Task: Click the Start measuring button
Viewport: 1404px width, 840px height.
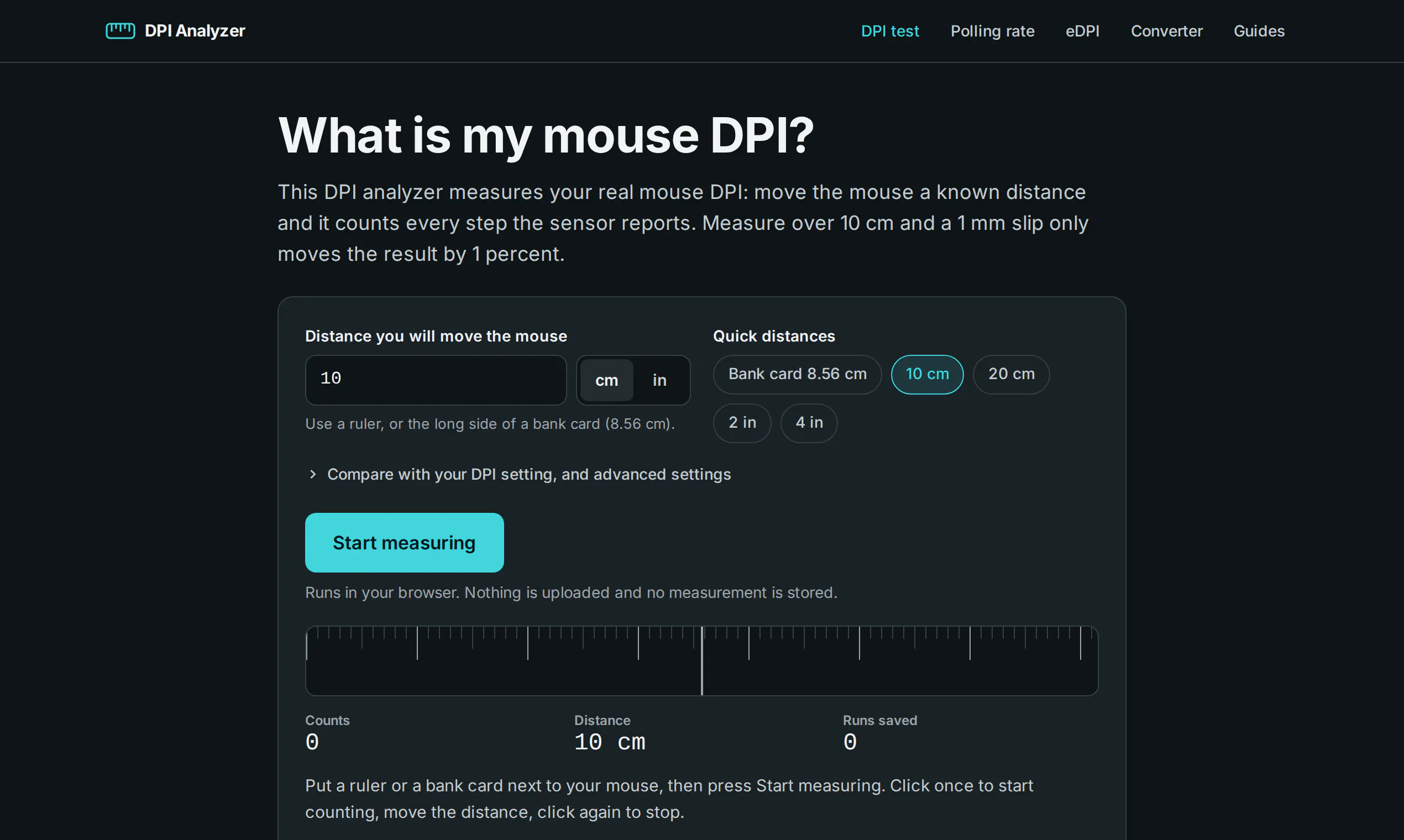Action: pos(404,543)
